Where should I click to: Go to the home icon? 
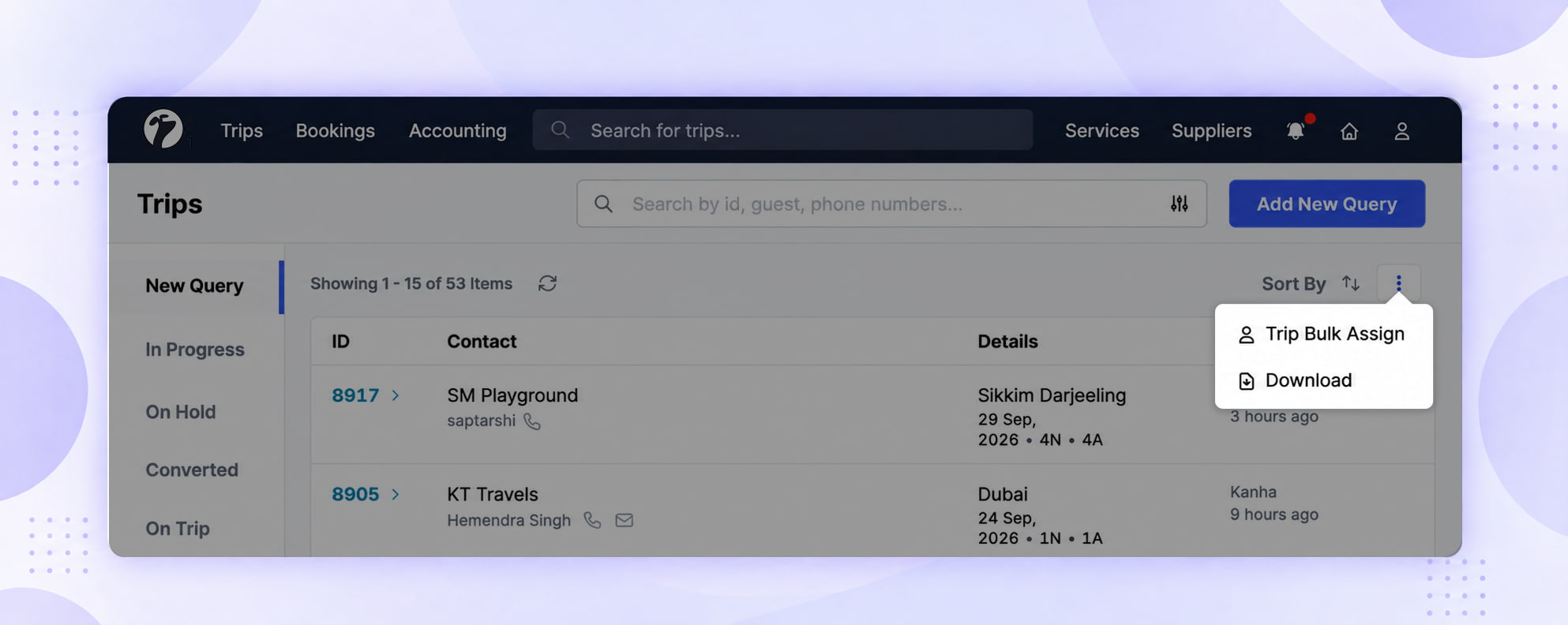coord(1349,131)
